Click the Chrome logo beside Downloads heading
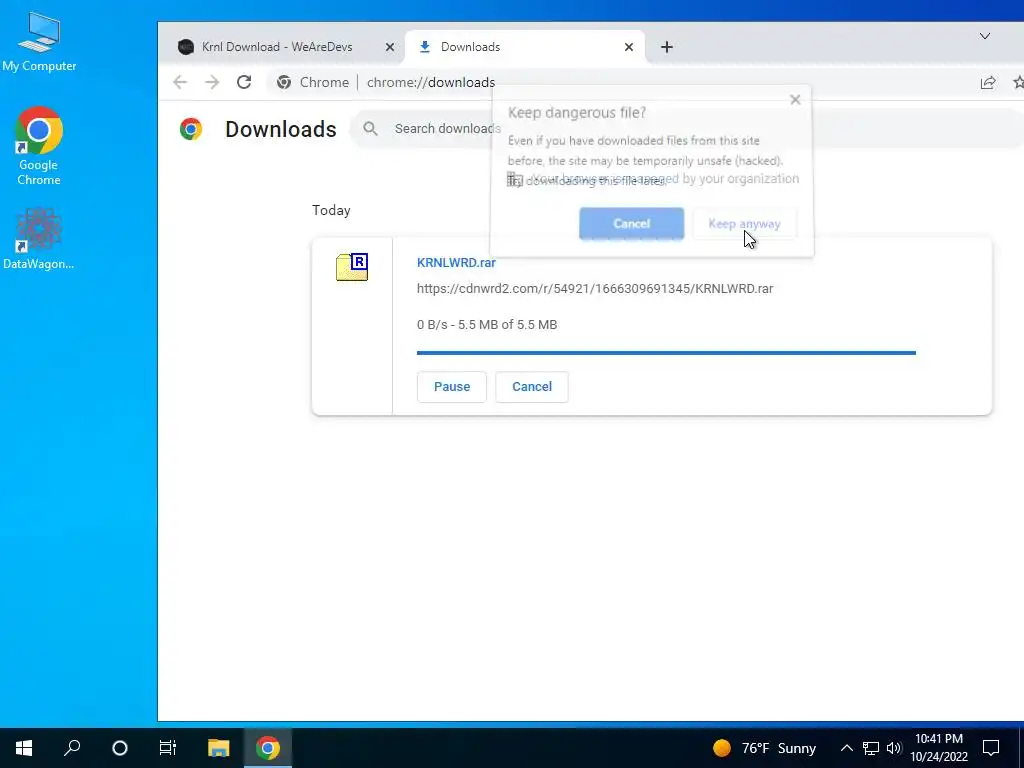 pos(191,129)
